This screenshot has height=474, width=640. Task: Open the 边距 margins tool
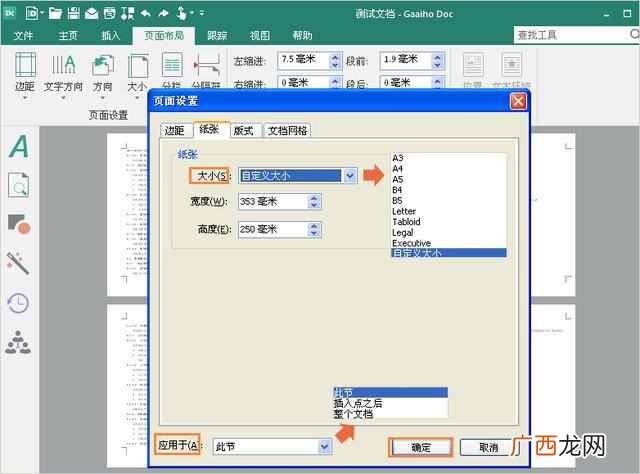[25, 76]
